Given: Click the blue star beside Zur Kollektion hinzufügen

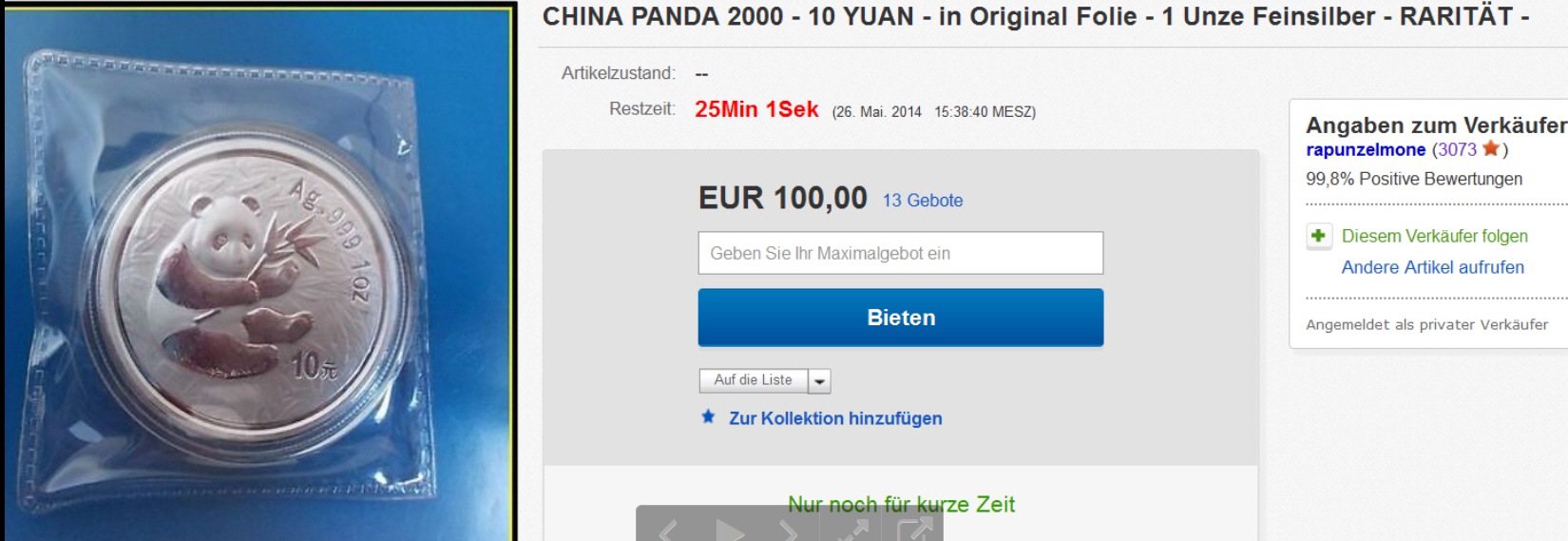Looking at the screenshot, I should 708,416.
